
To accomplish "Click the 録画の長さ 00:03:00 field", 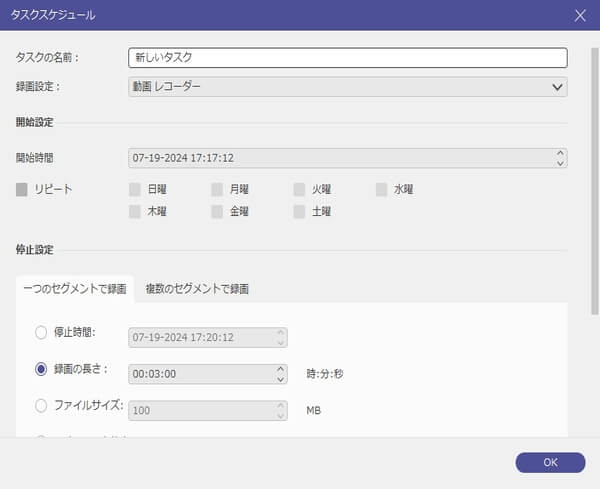I will point(208,374).
